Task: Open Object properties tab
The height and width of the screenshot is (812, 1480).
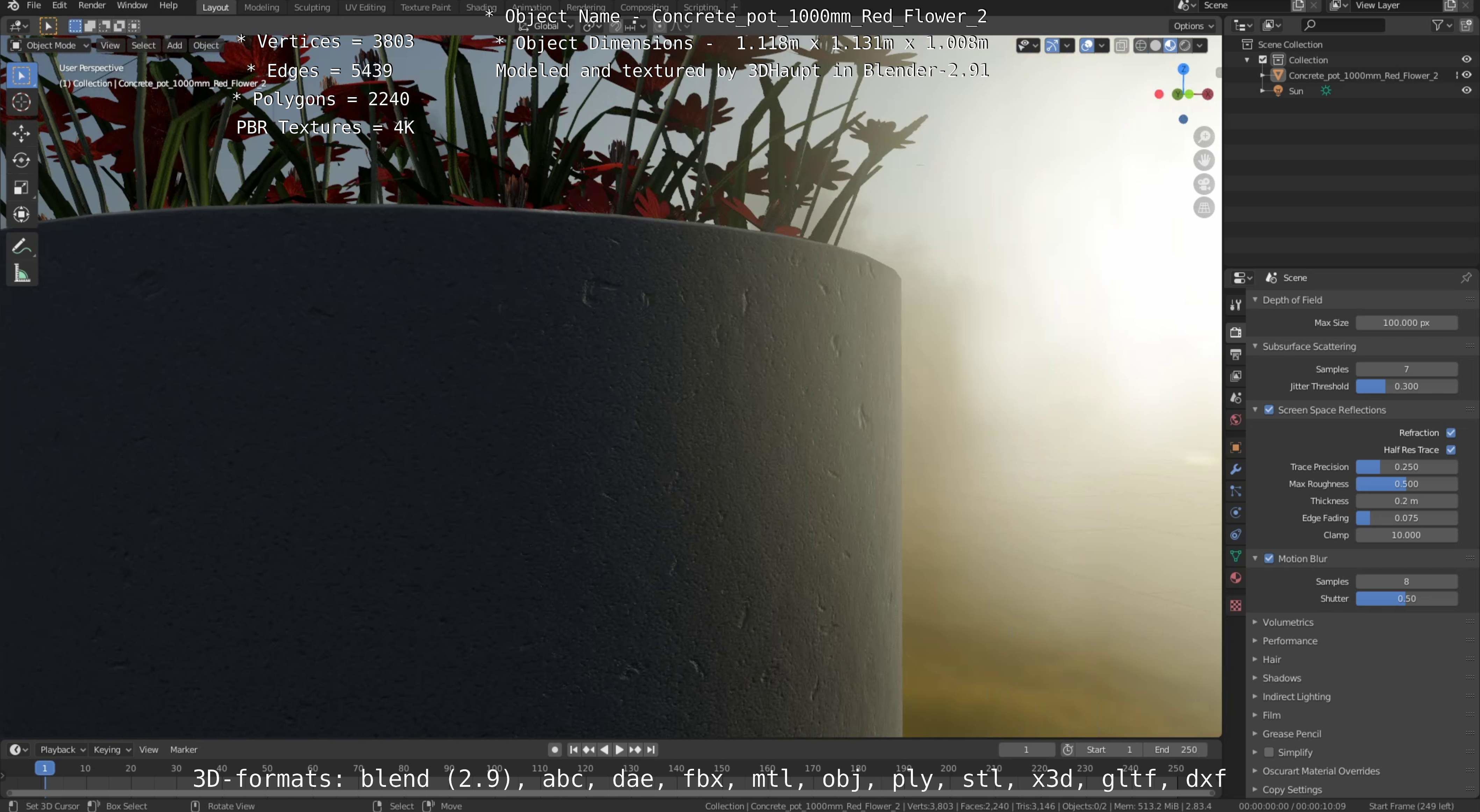Action: (1235, 447)
